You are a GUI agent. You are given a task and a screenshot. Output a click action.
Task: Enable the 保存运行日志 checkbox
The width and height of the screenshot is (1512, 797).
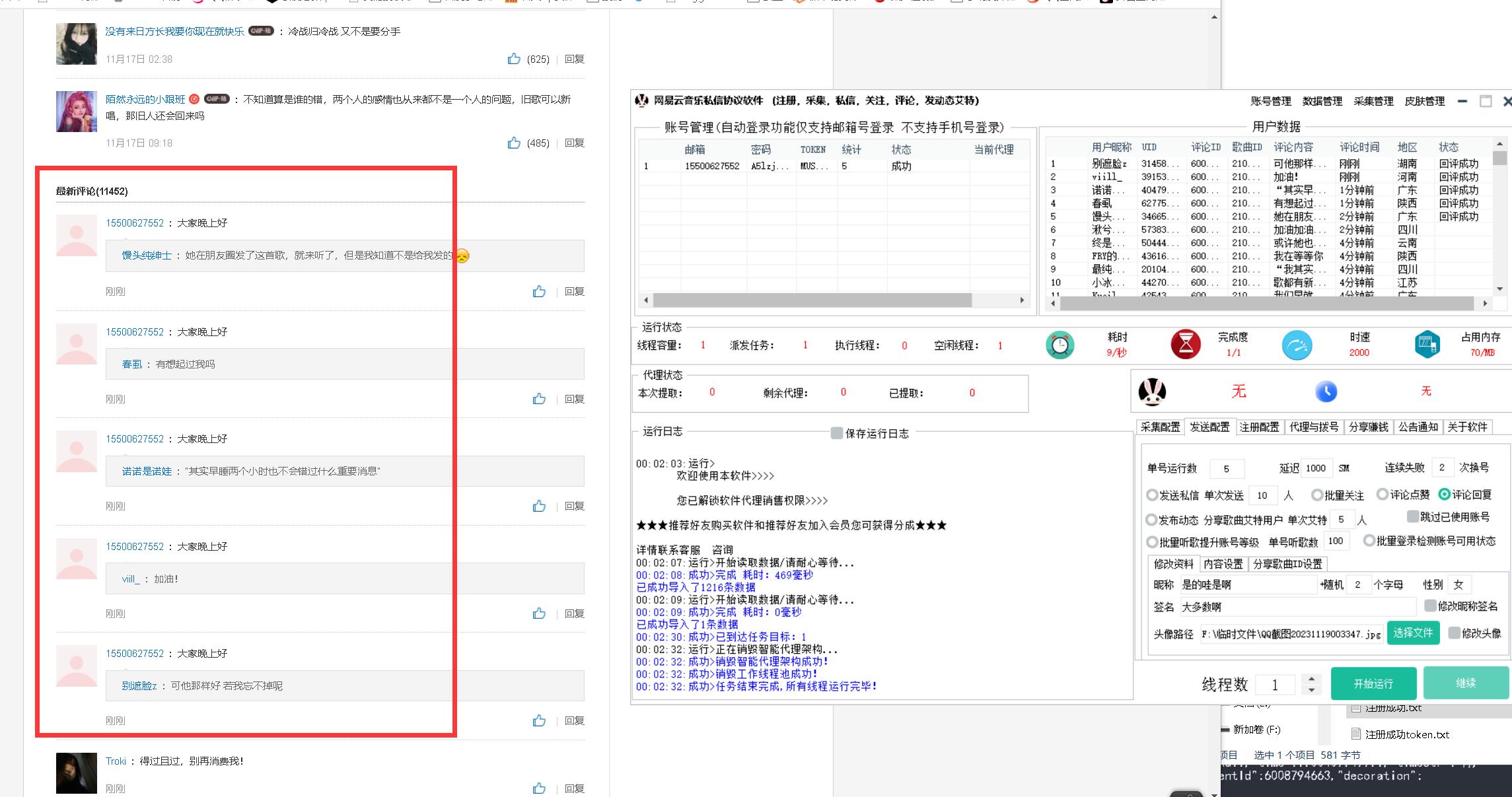[836, 433]
